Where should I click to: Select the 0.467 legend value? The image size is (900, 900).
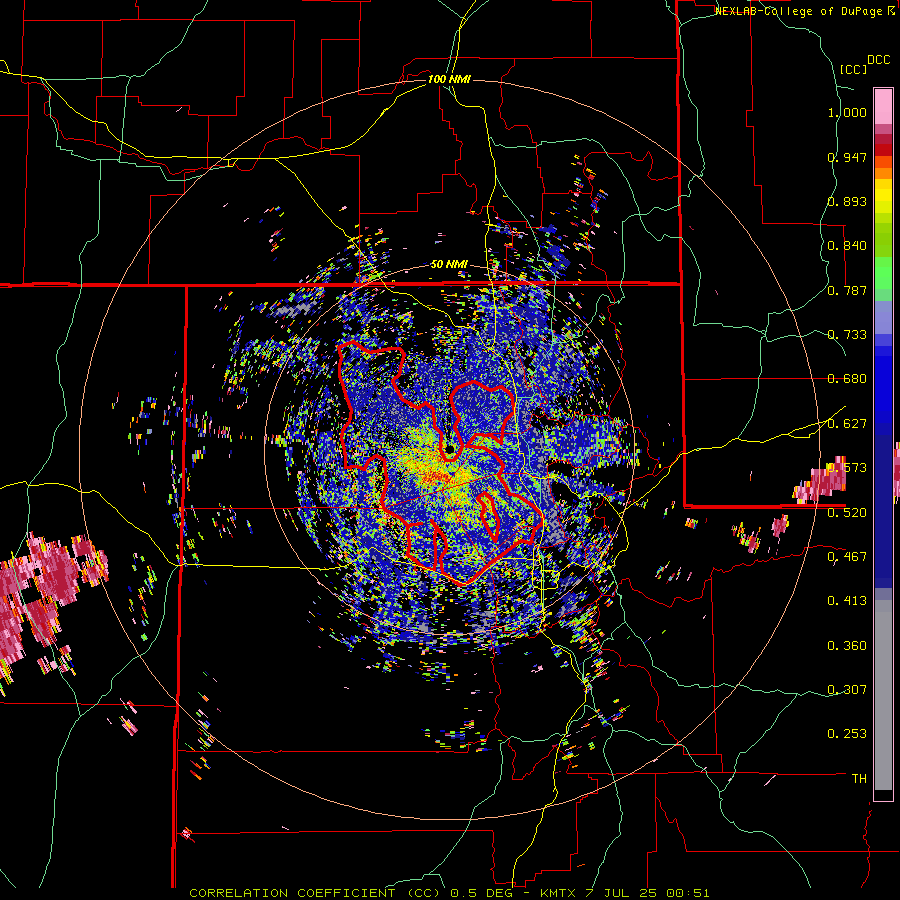pyautogui.click(x=847, y=556)
